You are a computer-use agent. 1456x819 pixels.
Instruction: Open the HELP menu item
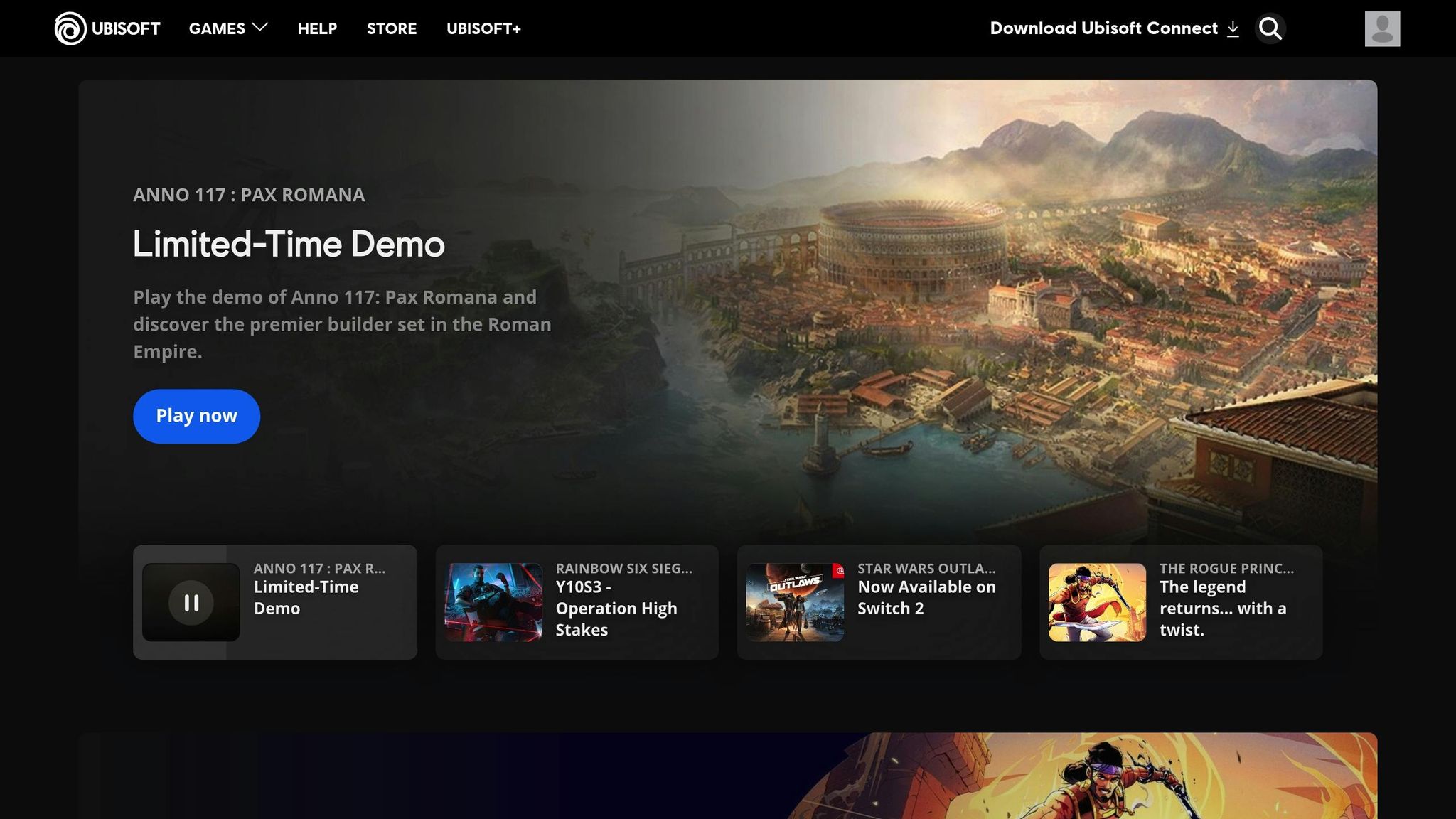tap(317, 28)
